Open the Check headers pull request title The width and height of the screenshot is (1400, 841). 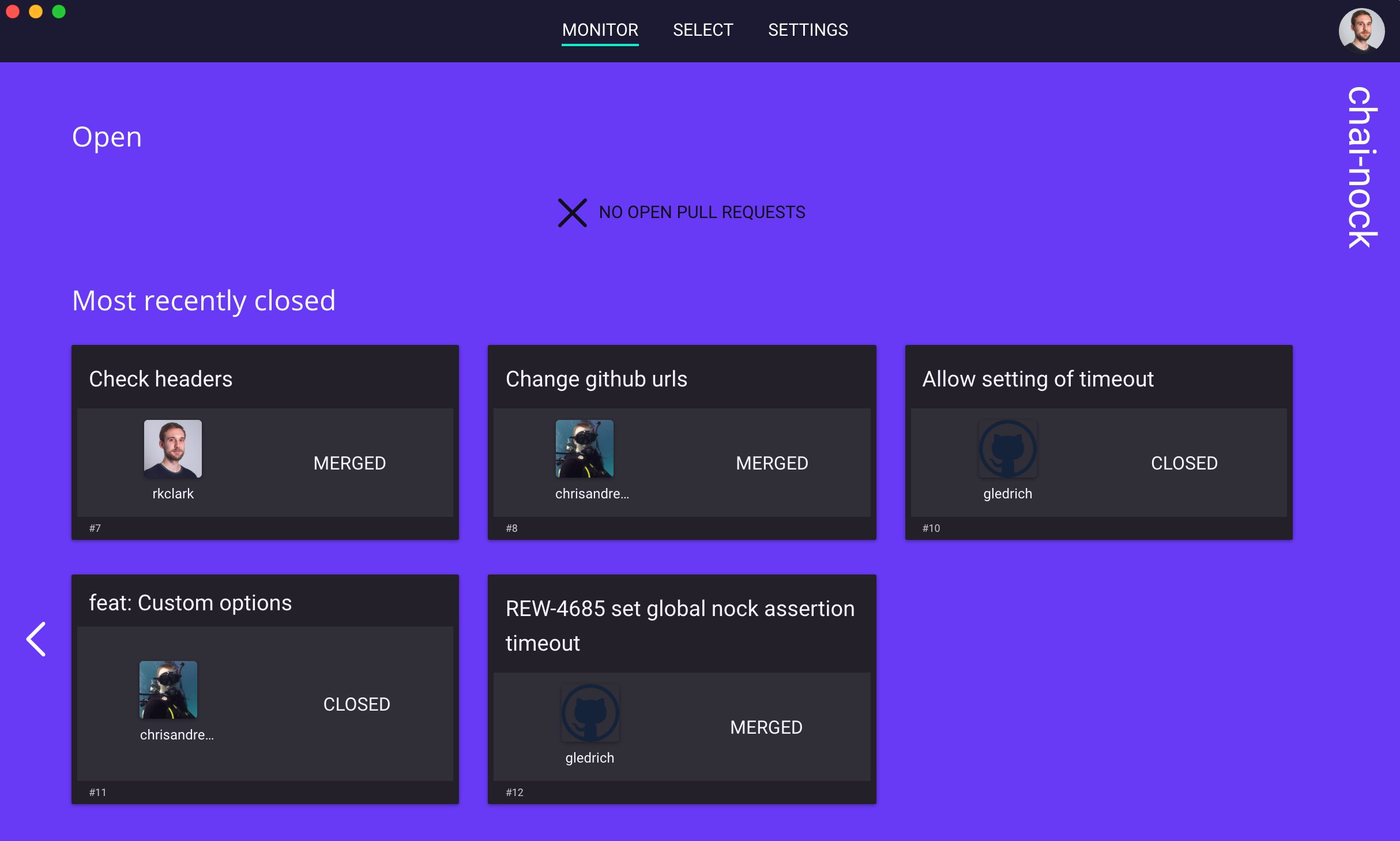pos(161,379)
